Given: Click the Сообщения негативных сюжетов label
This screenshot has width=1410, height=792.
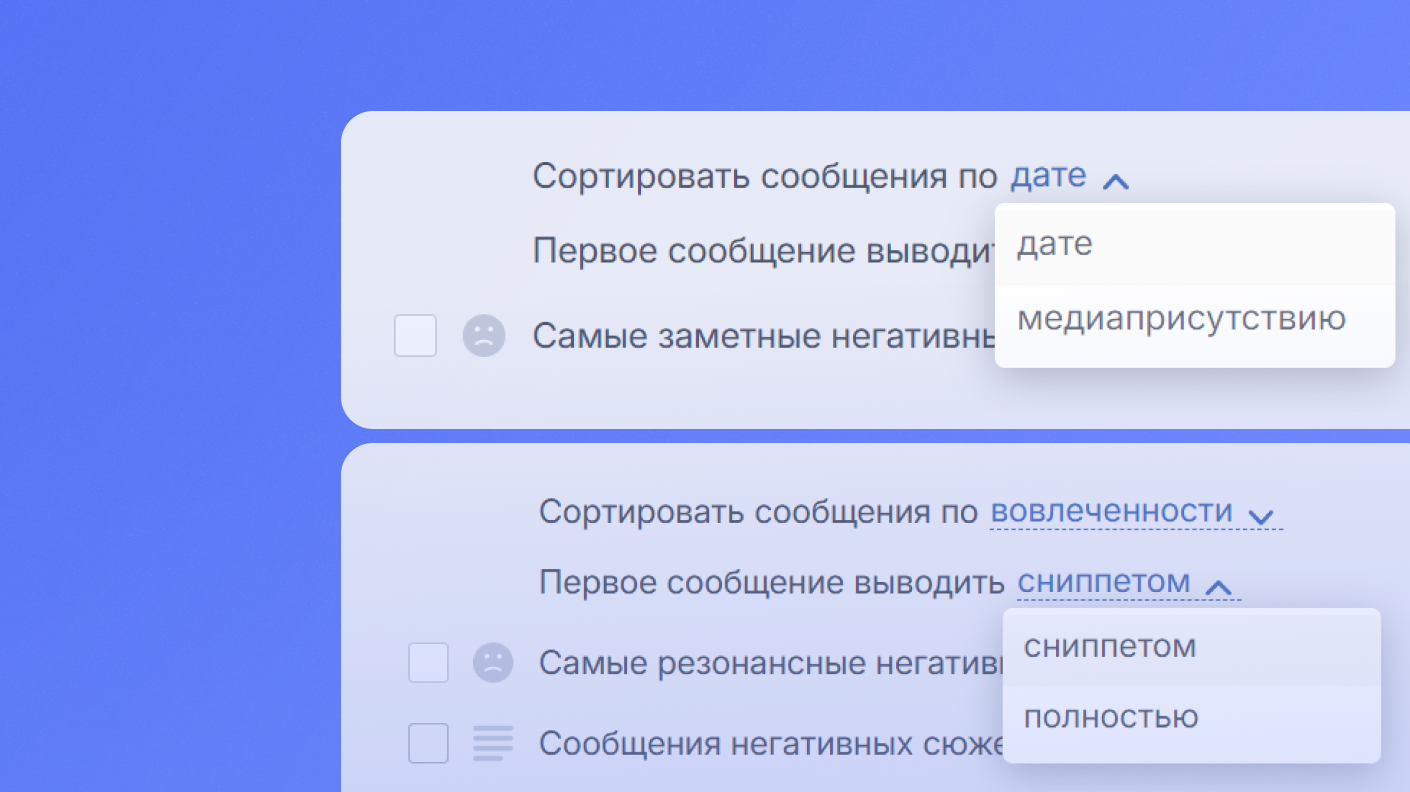Looking at the screenshot, I should [x=771, y=744].
